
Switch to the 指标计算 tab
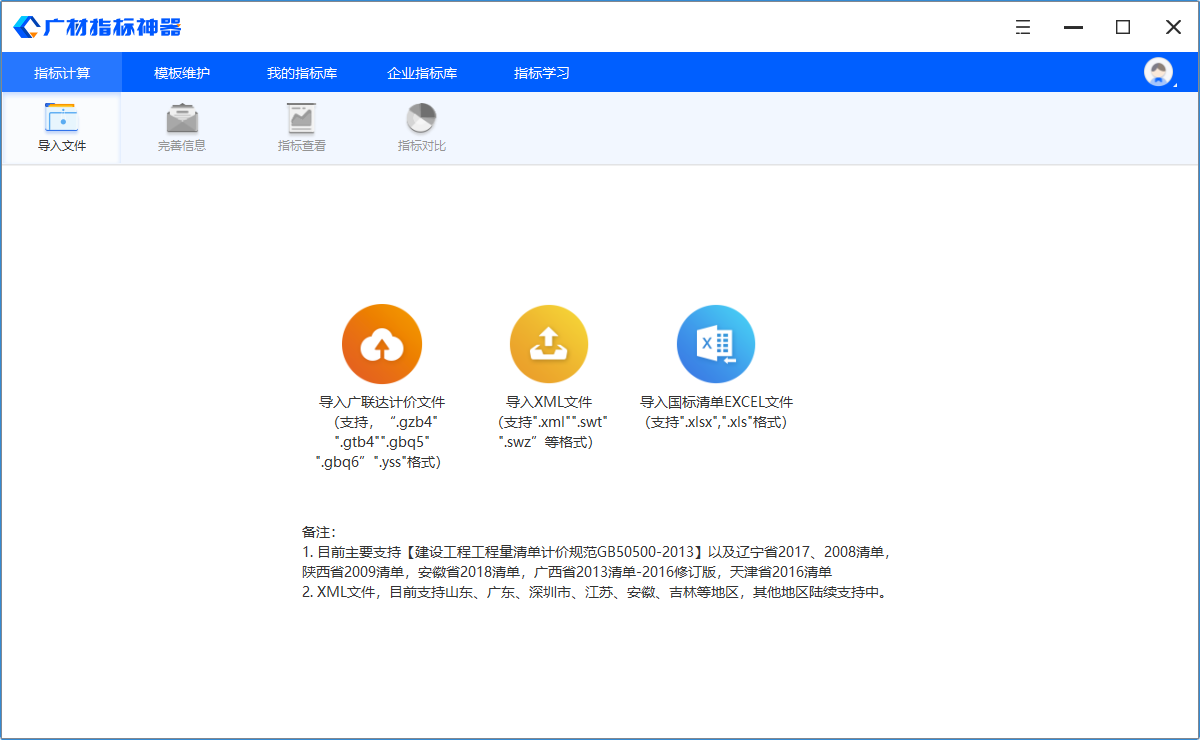[x=62, y=73]
